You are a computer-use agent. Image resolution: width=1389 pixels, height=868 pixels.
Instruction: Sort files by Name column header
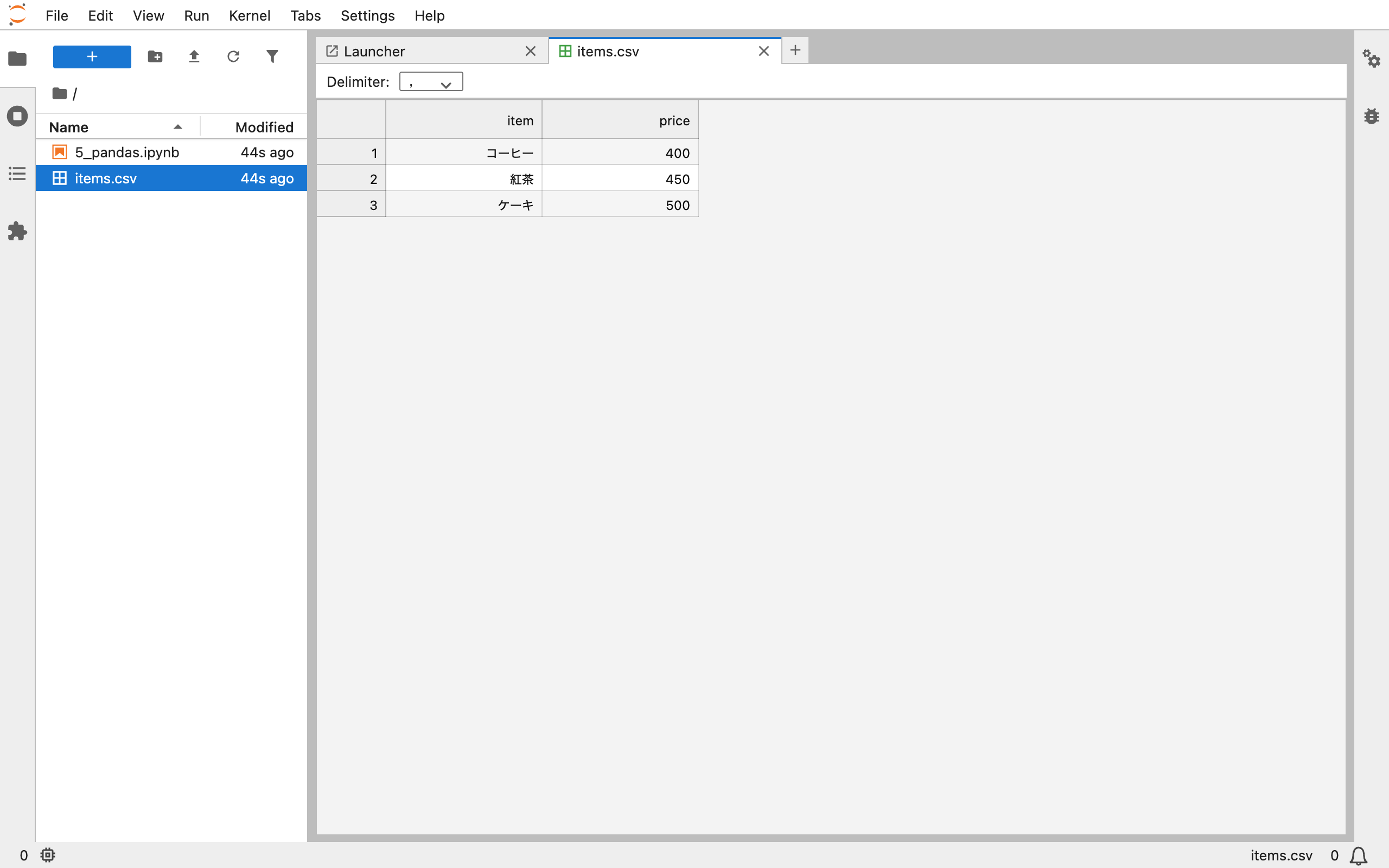[118, 127]
